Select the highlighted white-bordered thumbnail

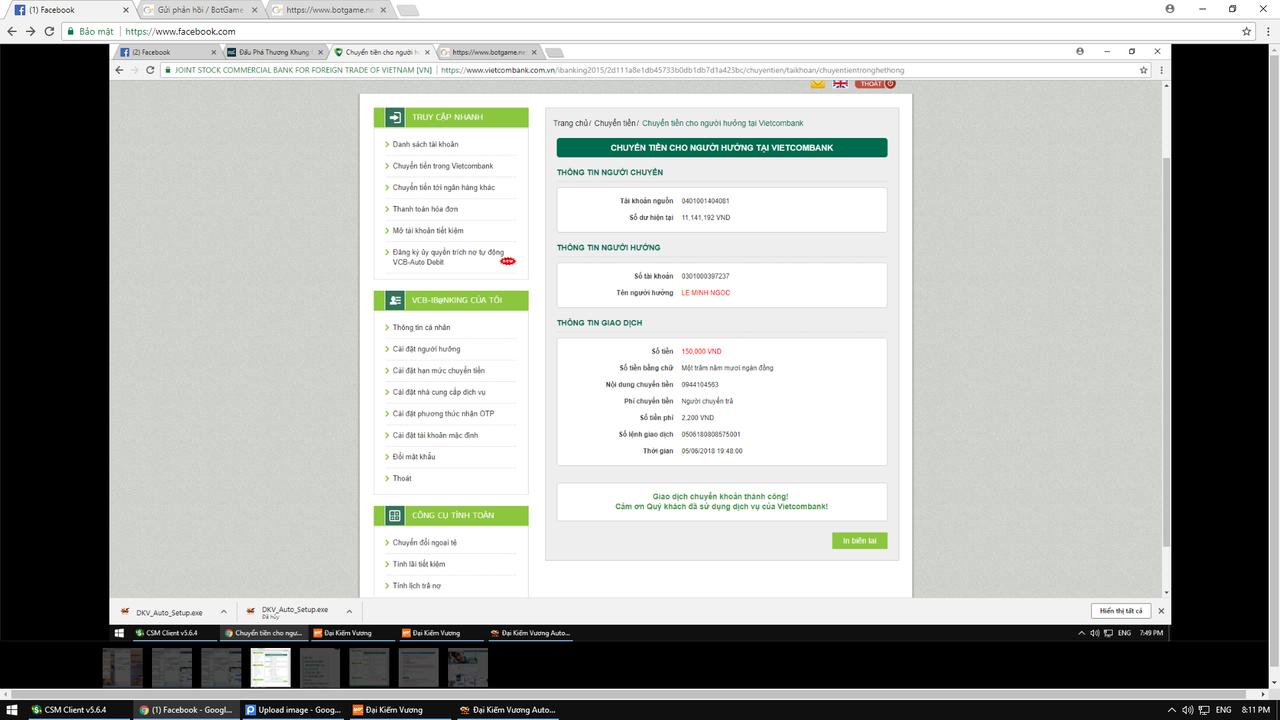click(x=271, y=667)
